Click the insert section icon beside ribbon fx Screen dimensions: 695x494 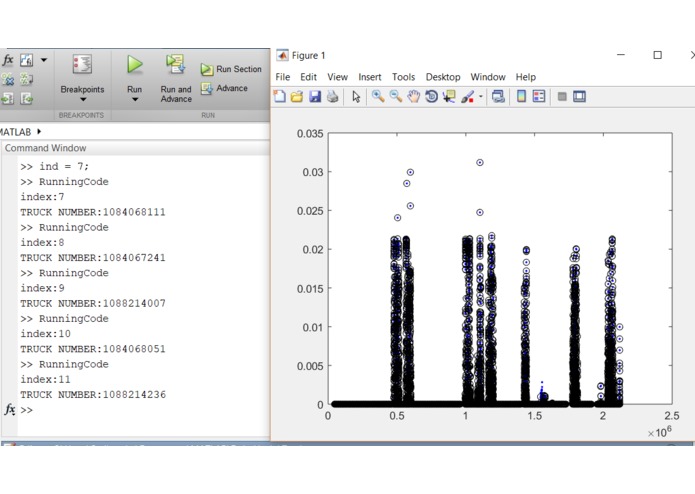coord(27,60)
